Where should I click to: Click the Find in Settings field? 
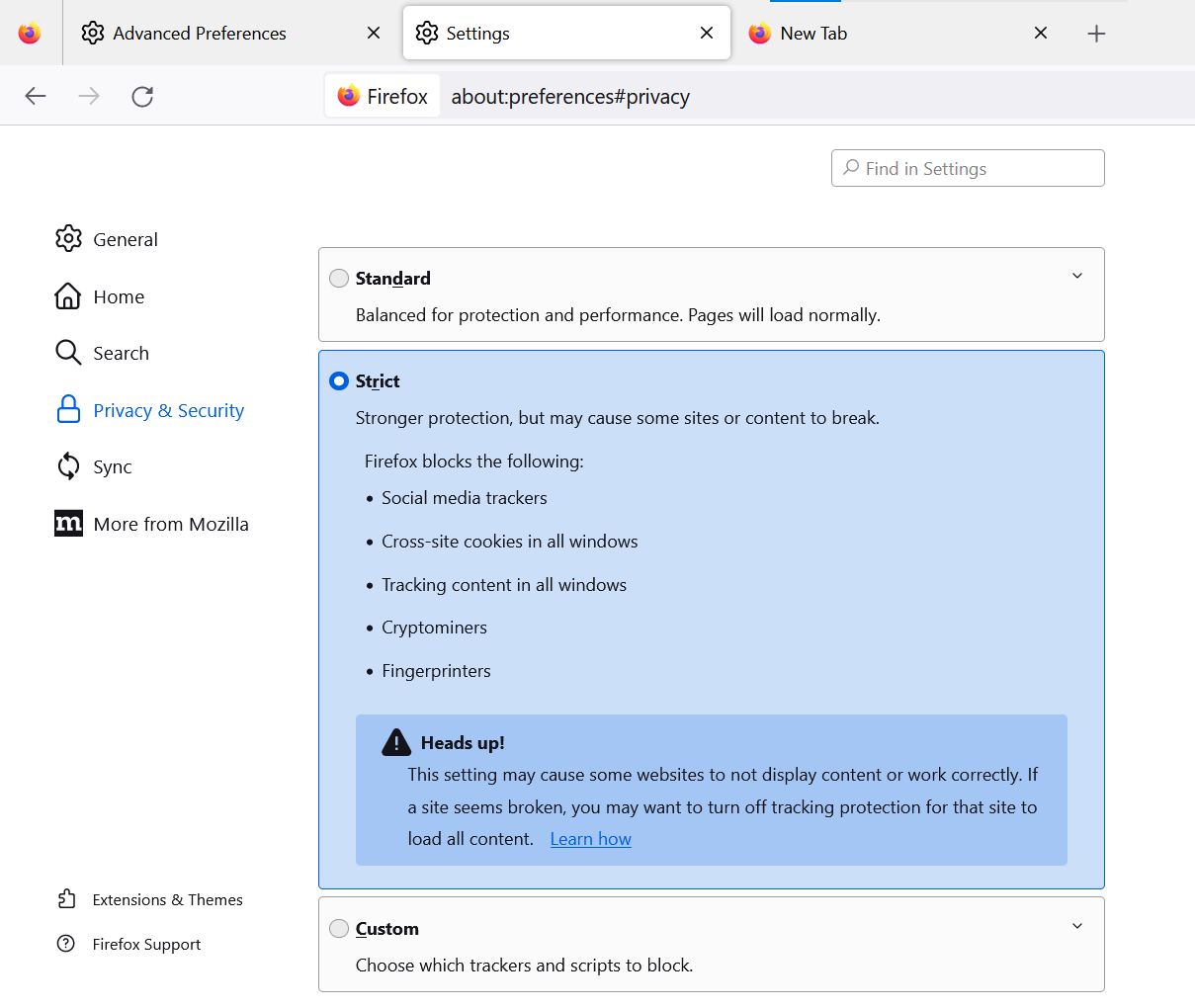pos(968,169)
